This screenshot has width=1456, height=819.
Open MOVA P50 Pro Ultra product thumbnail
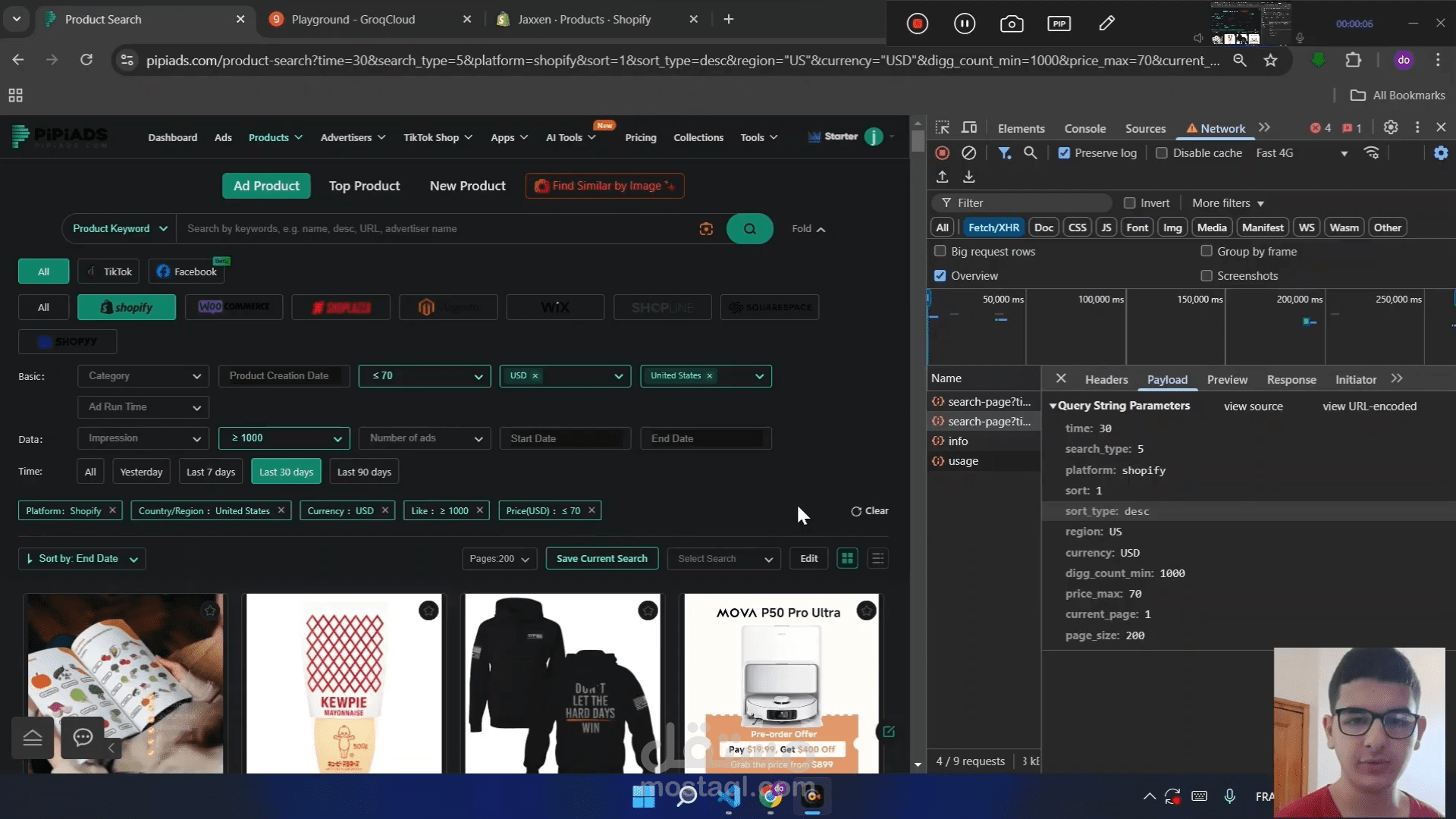[x=781, y=683]
